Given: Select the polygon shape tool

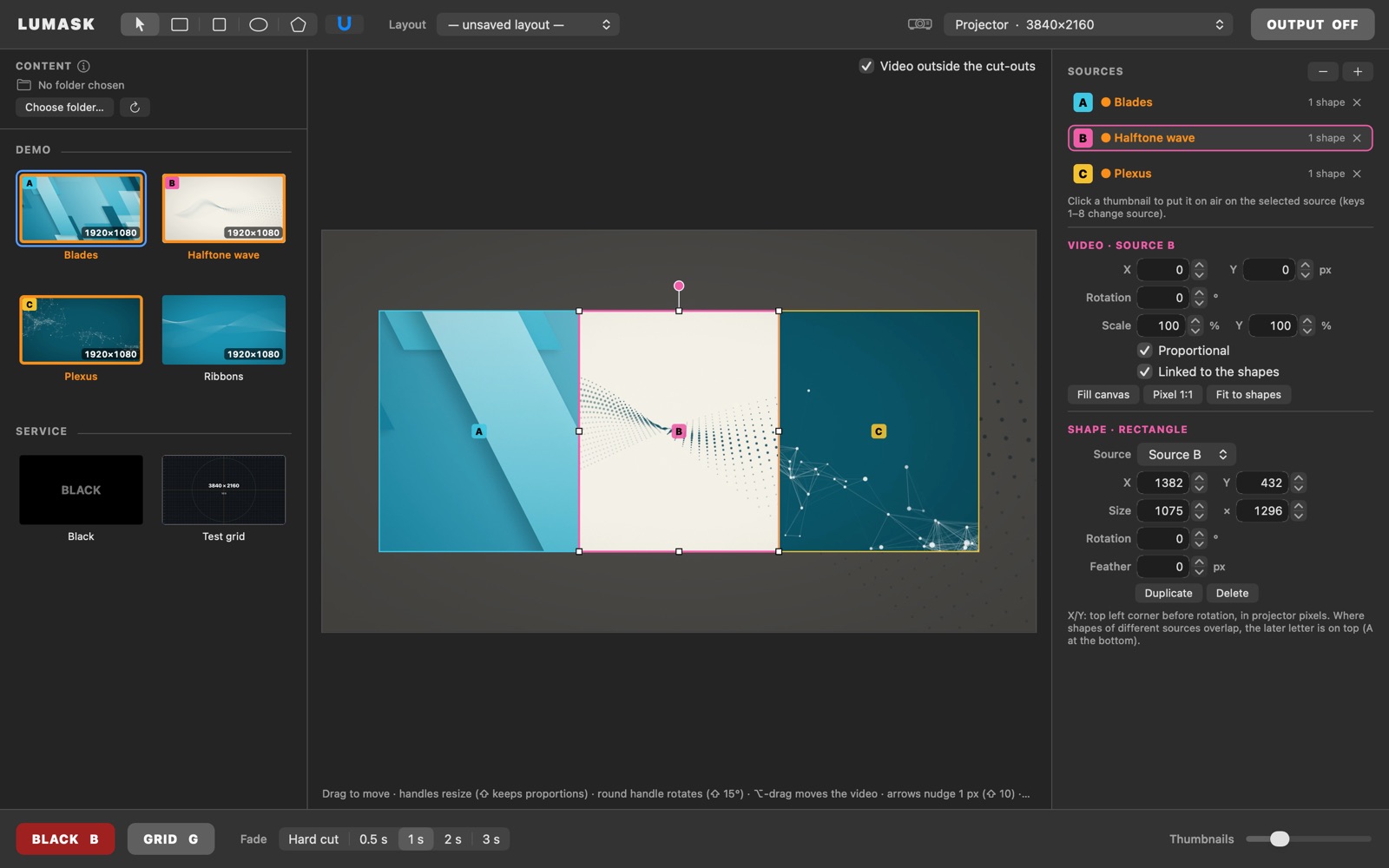Looking at the screenshot, I should tap(298, 24).
